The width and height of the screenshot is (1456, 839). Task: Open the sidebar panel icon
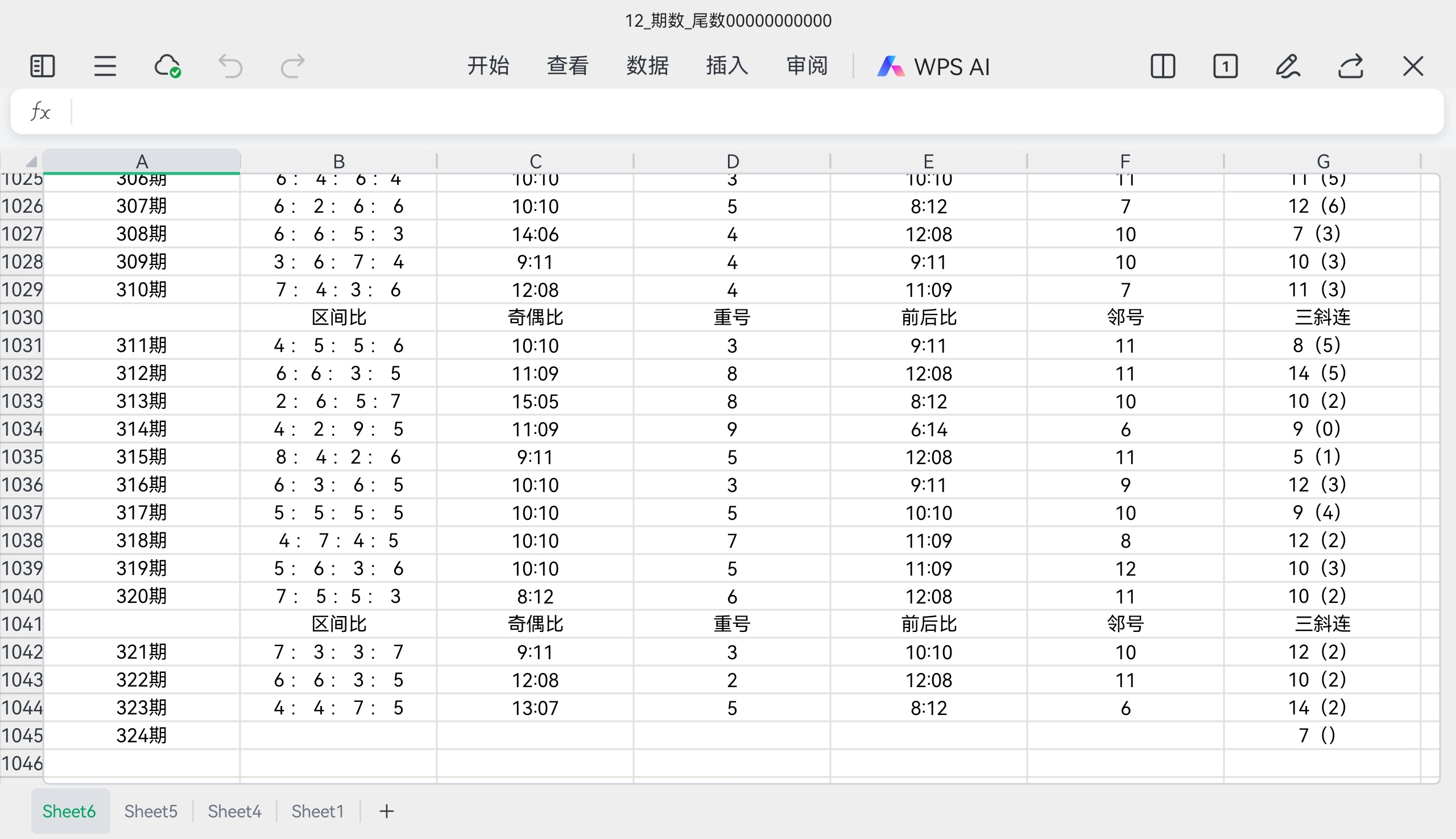pos(42,67)
